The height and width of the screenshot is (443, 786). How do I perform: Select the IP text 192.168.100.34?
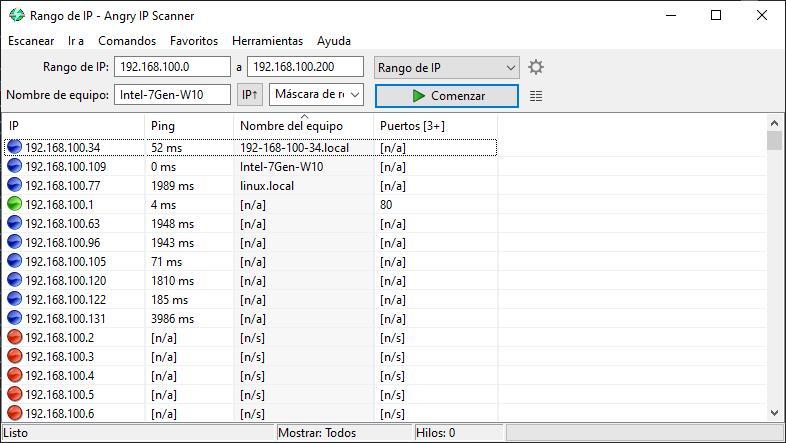point(63,148)
